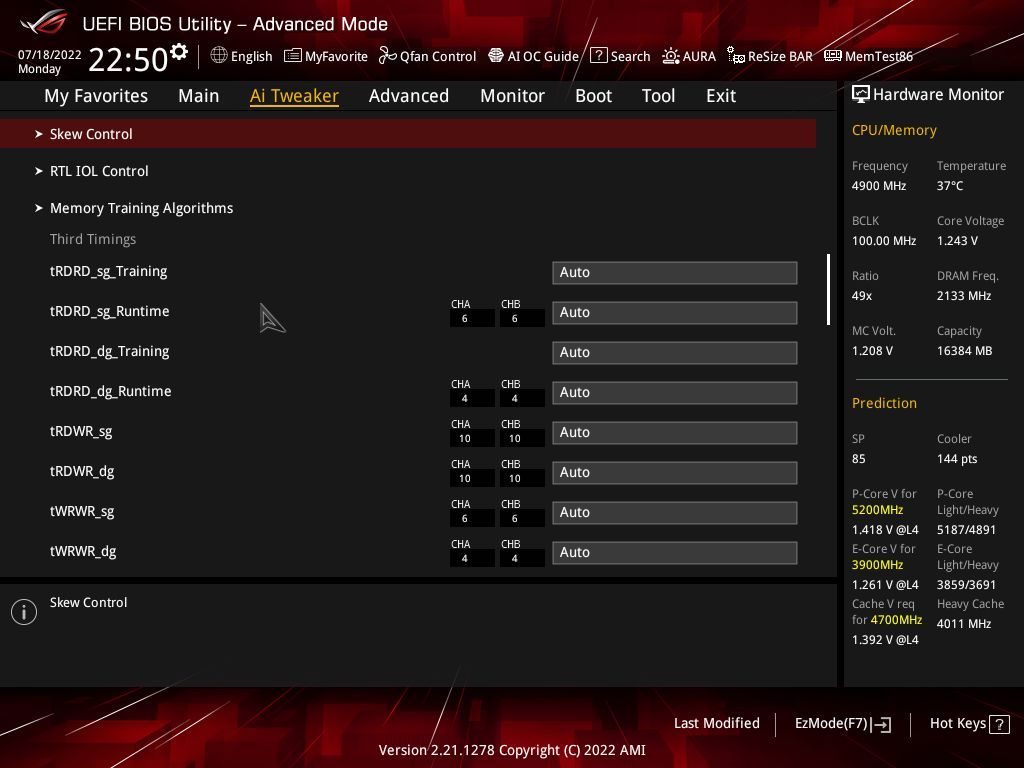The image size is (1024, 768).
Task: Open AURA lighting icon
Action: pyautogui.click(x=671, y=56)
